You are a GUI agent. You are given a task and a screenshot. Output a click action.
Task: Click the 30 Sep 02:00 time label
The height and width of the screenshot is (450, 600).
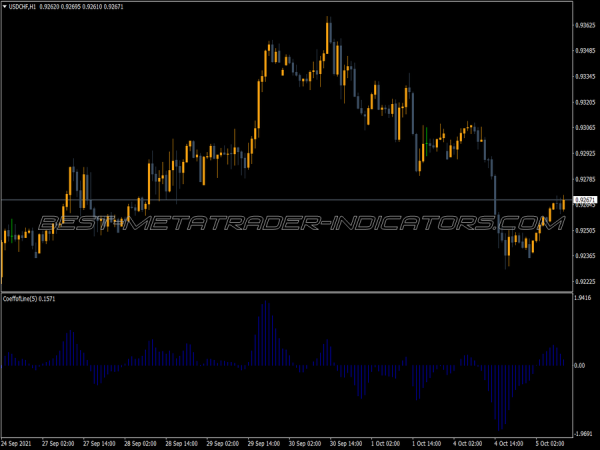tap(305, 444)
